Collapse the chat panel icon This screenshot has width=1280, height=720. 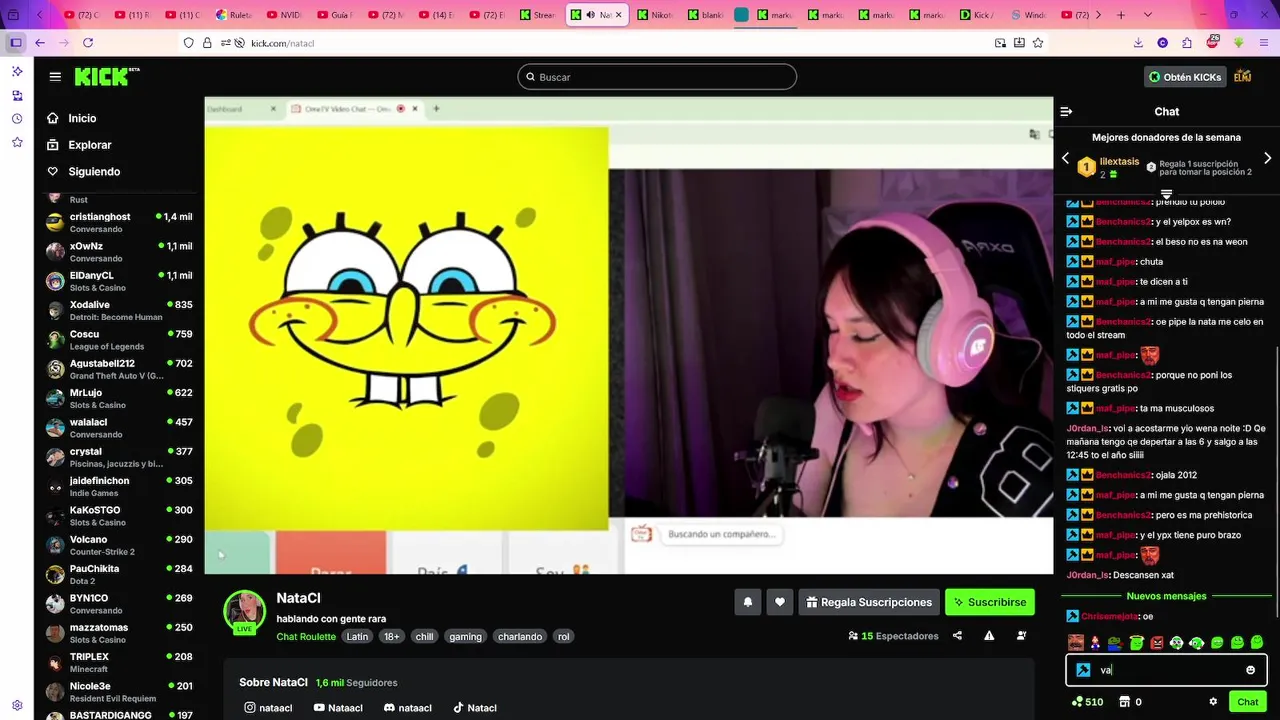(1066, 112)
